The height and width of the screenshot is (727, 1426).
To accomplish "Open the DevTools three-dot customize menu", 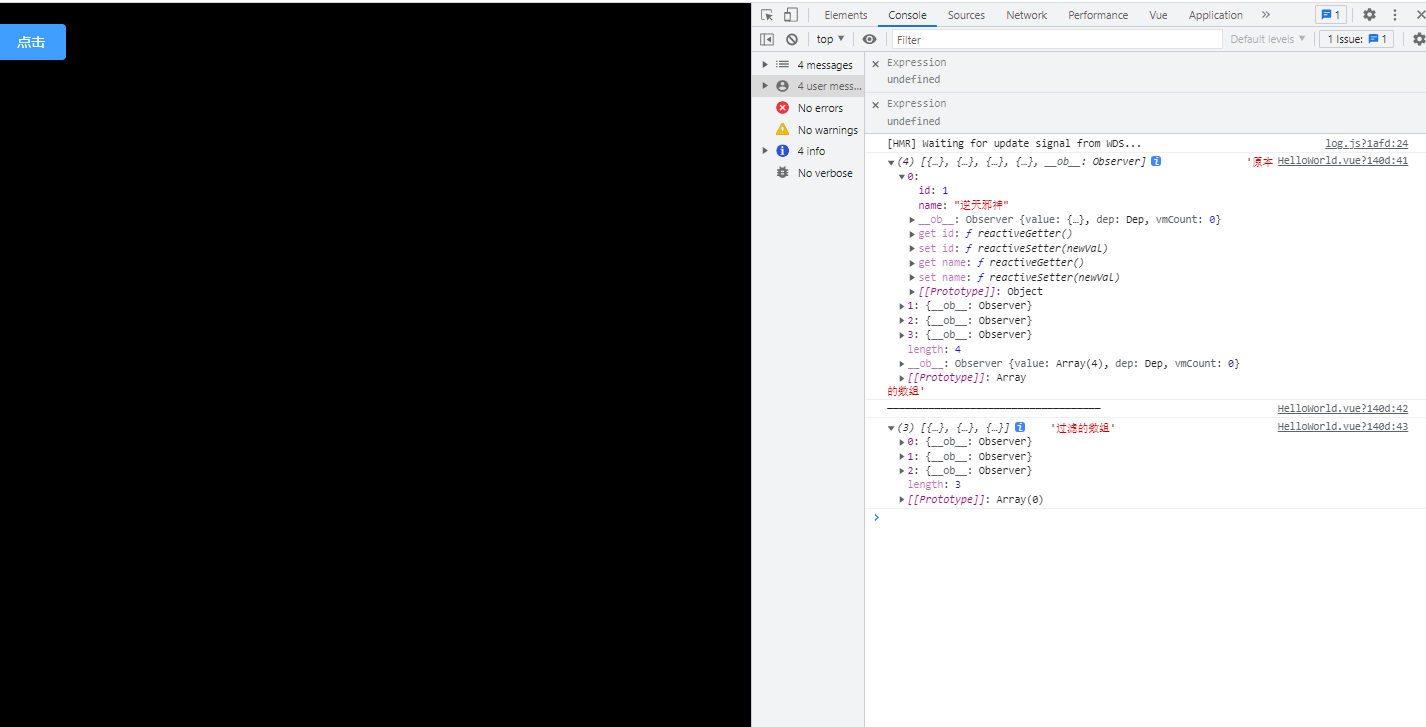I will 1395,15.
